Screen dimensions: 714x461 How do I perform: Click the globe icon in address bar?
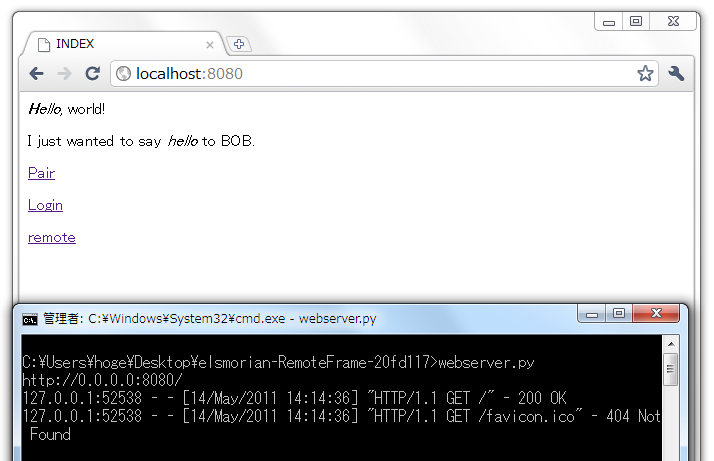123,73
